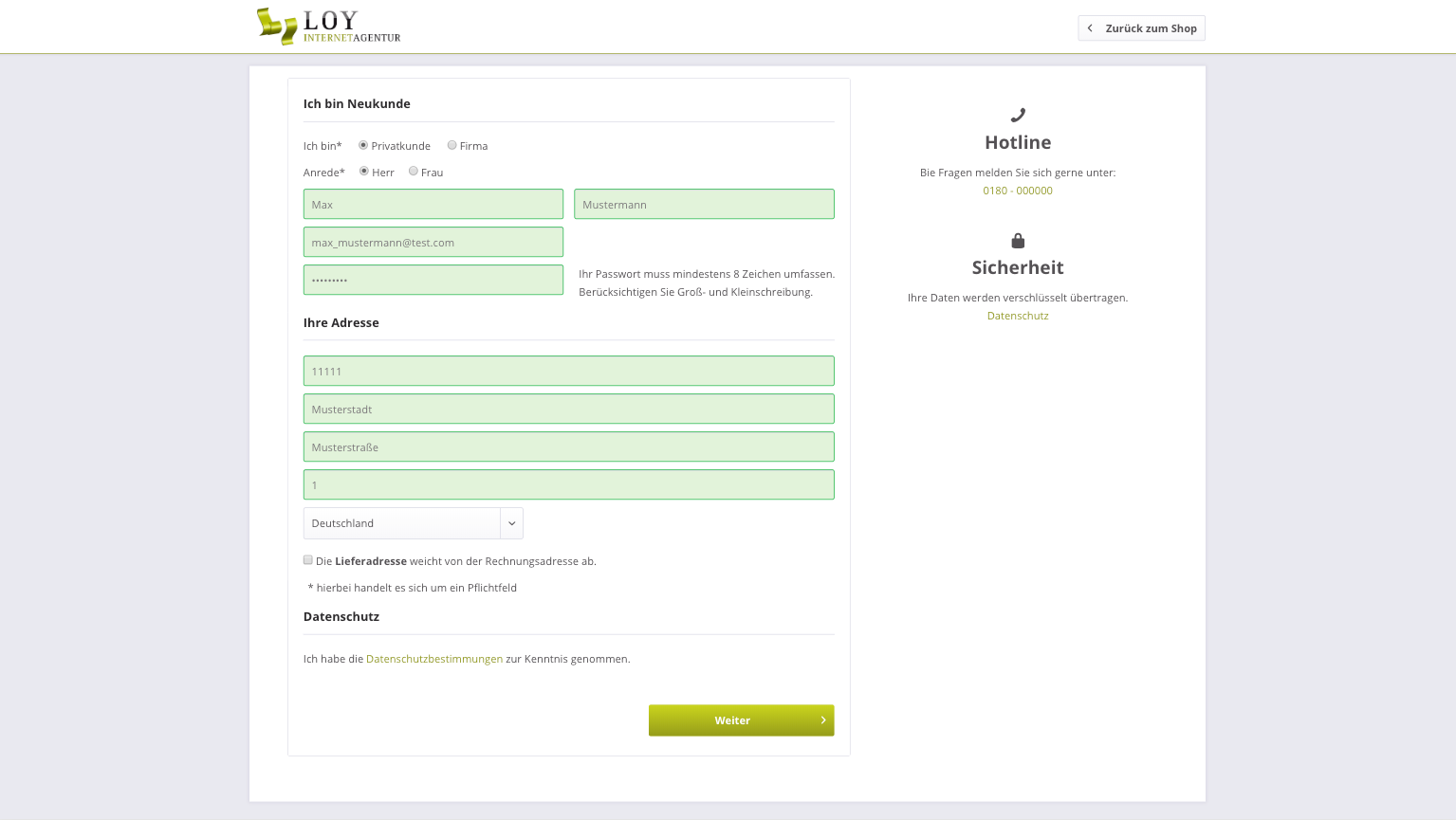Open the Datenschutzbestimmungen link

(434, 659)
